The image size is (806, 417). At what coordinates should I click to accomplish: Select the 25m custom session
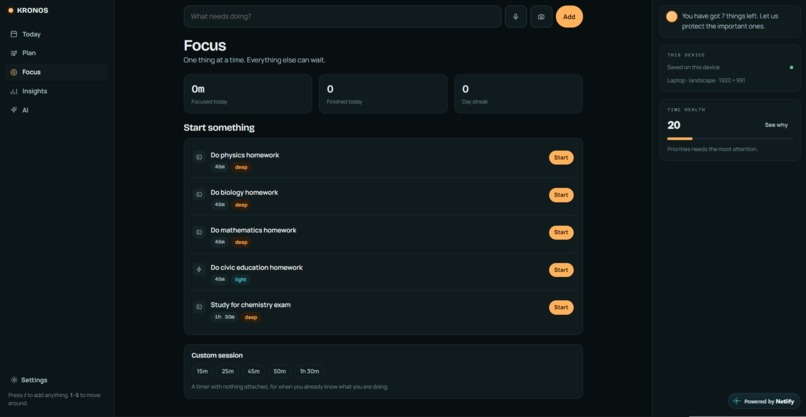(228, 371)
